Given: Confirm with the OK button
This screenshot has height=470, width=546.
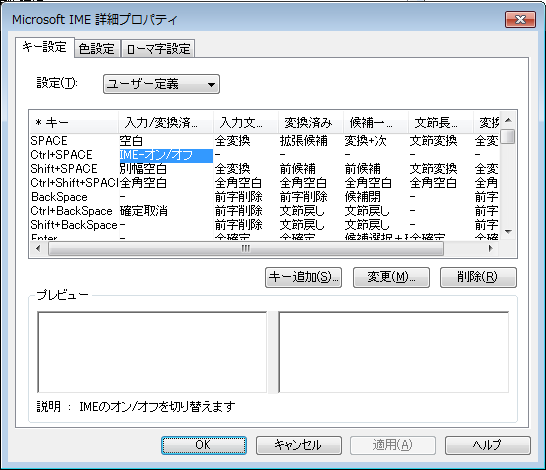Looking at the screenshot, I should [204, 445].
